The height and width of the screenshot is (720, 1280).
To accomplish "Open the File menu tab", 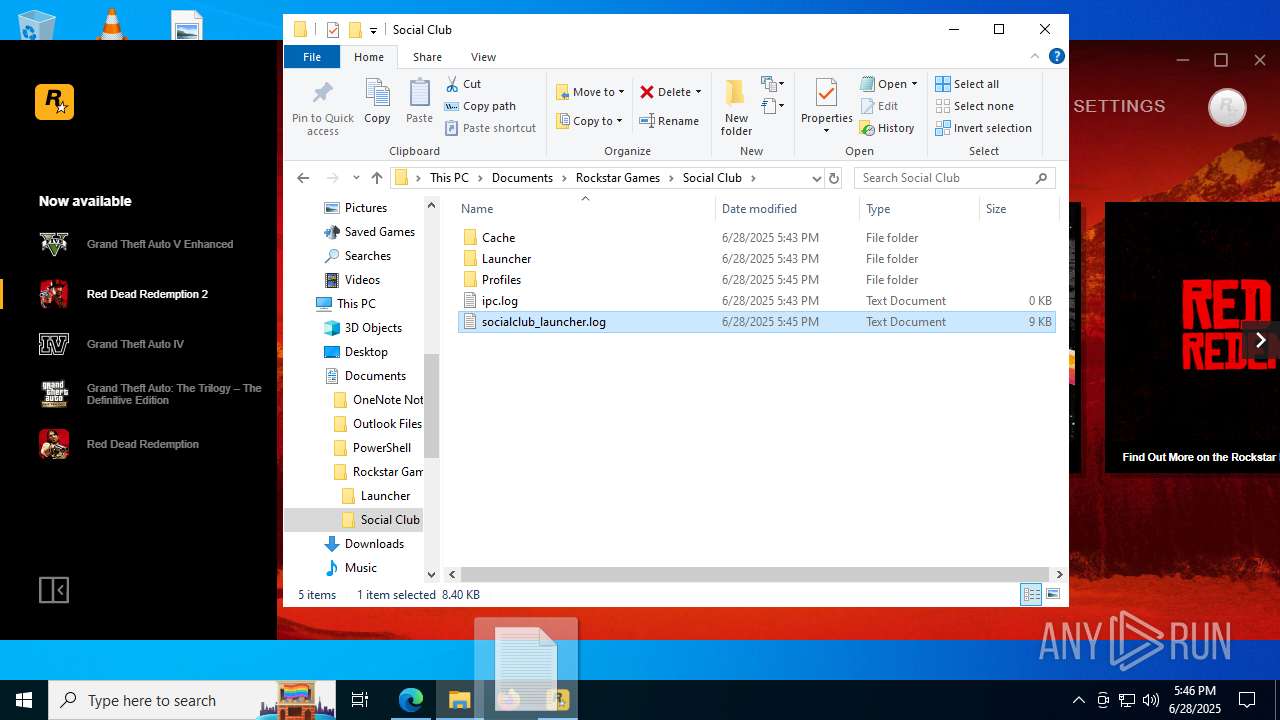I will 312,57.
